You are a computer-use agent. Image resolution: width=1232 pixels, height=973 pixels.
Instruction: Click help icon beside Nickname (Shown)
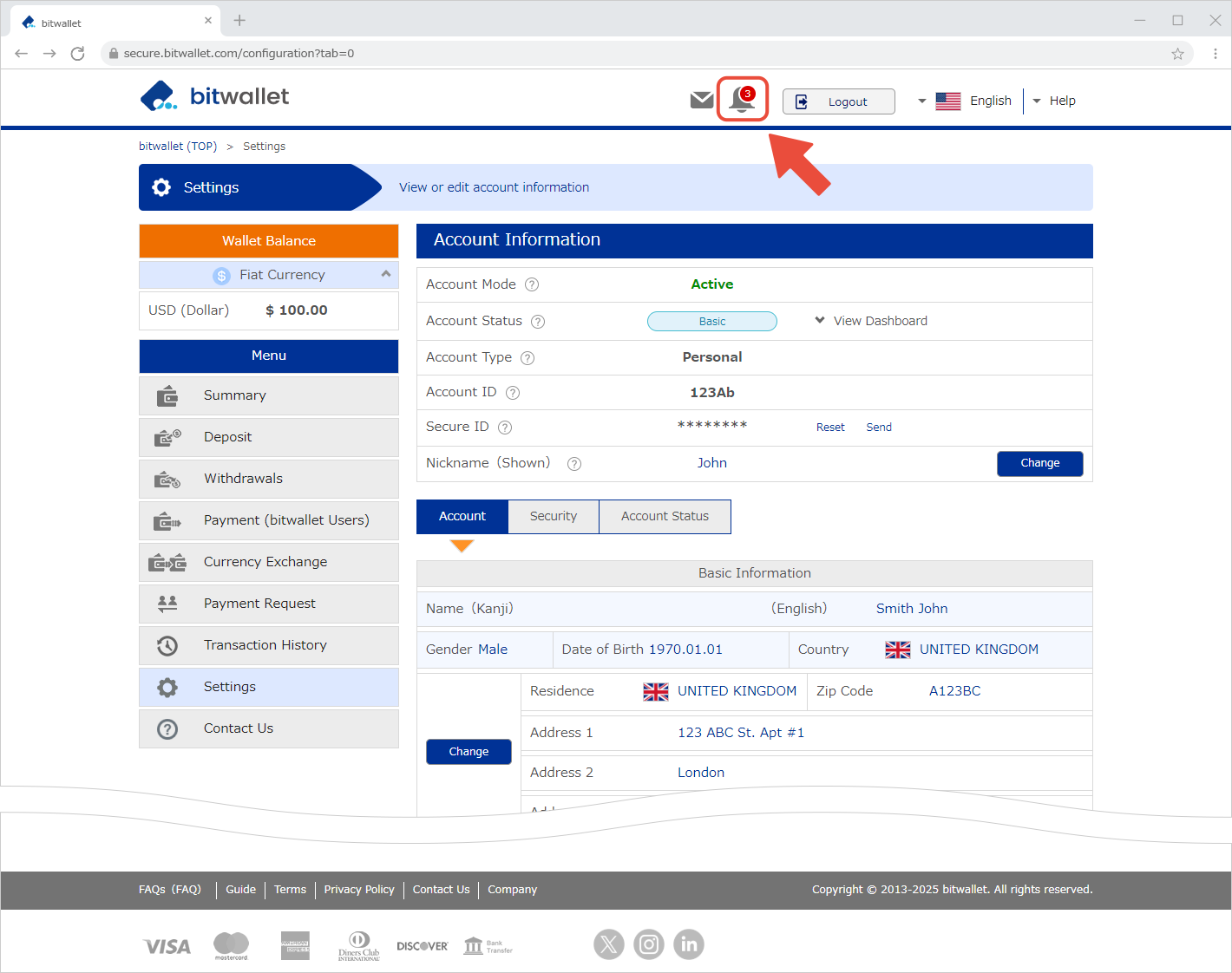click(573, 464)
